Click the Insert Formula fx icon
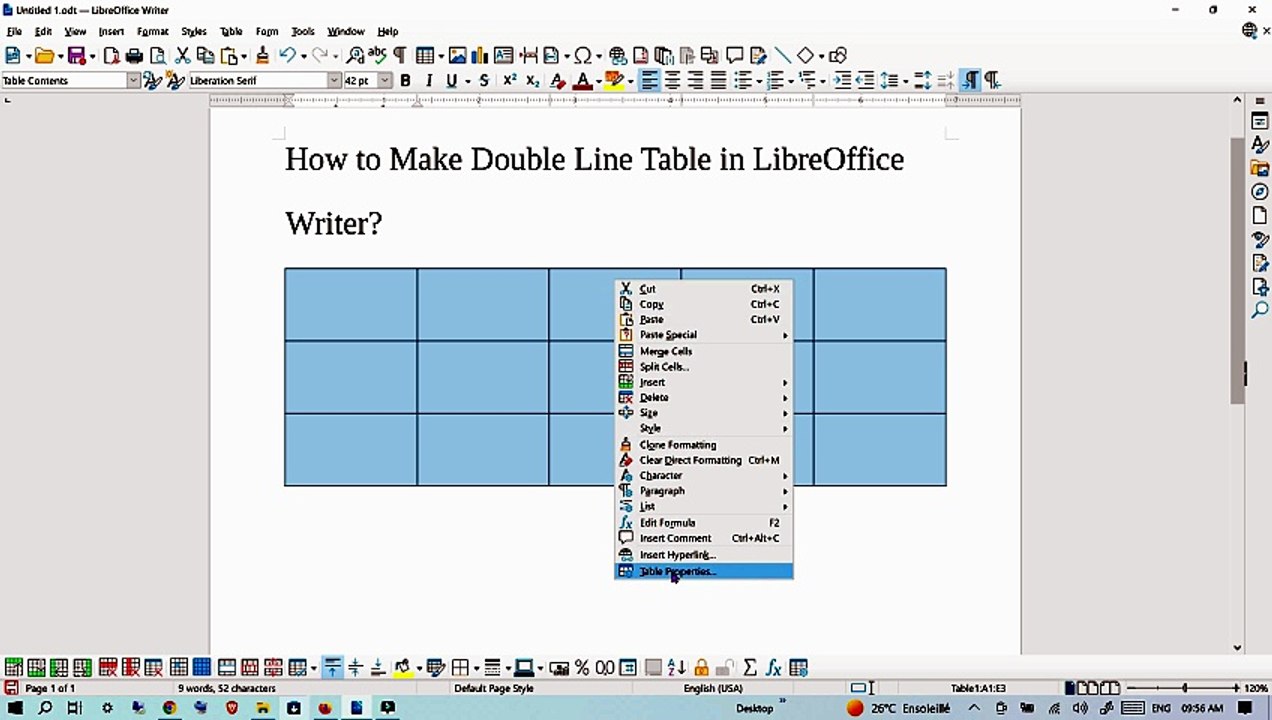 (x=774, y=668)
